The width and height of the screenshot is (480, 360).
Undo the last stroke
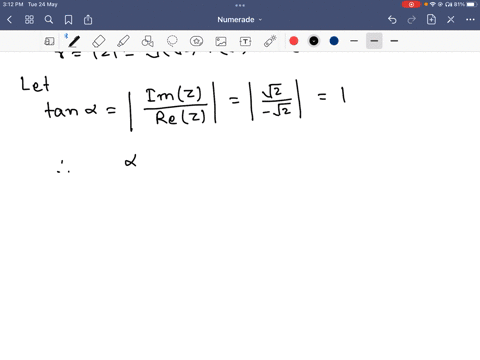point(392,20)
